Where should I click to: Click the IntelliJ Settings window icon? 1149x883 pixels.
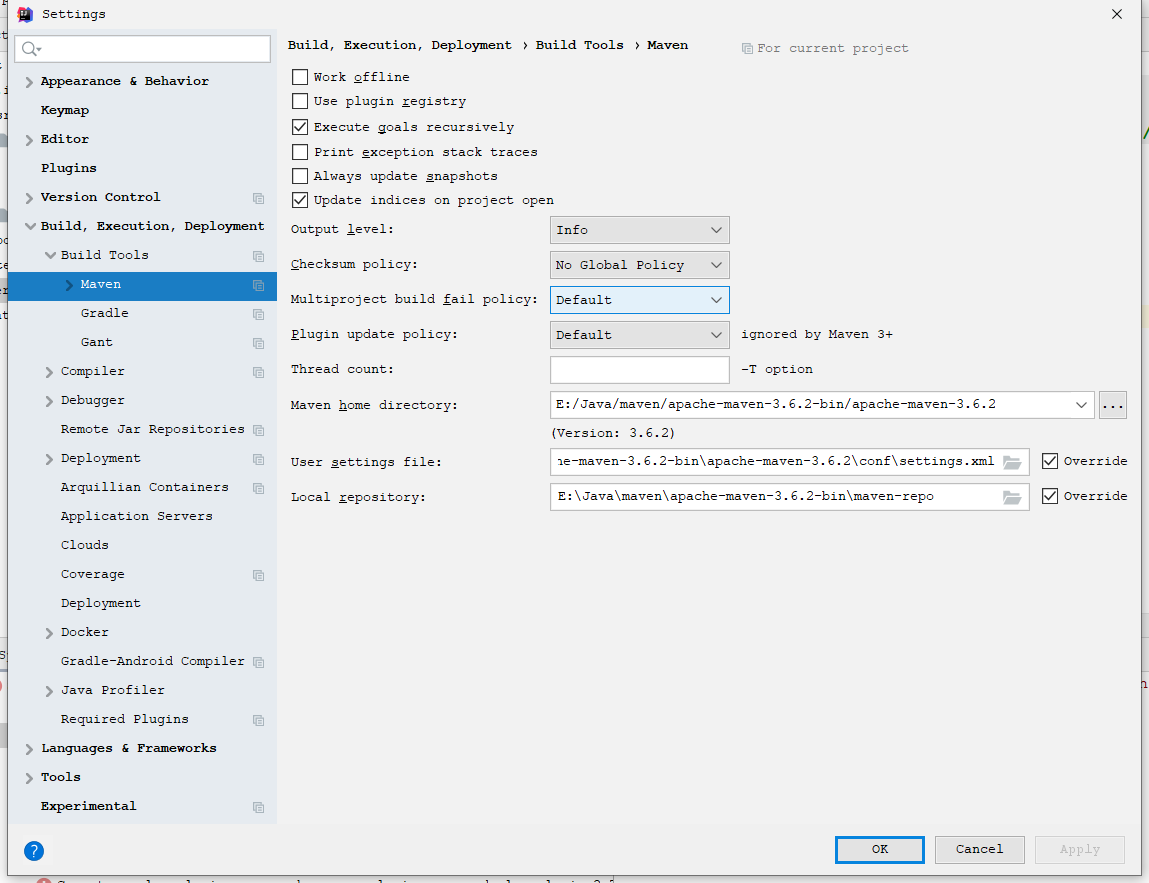click(x=25, y=14)
